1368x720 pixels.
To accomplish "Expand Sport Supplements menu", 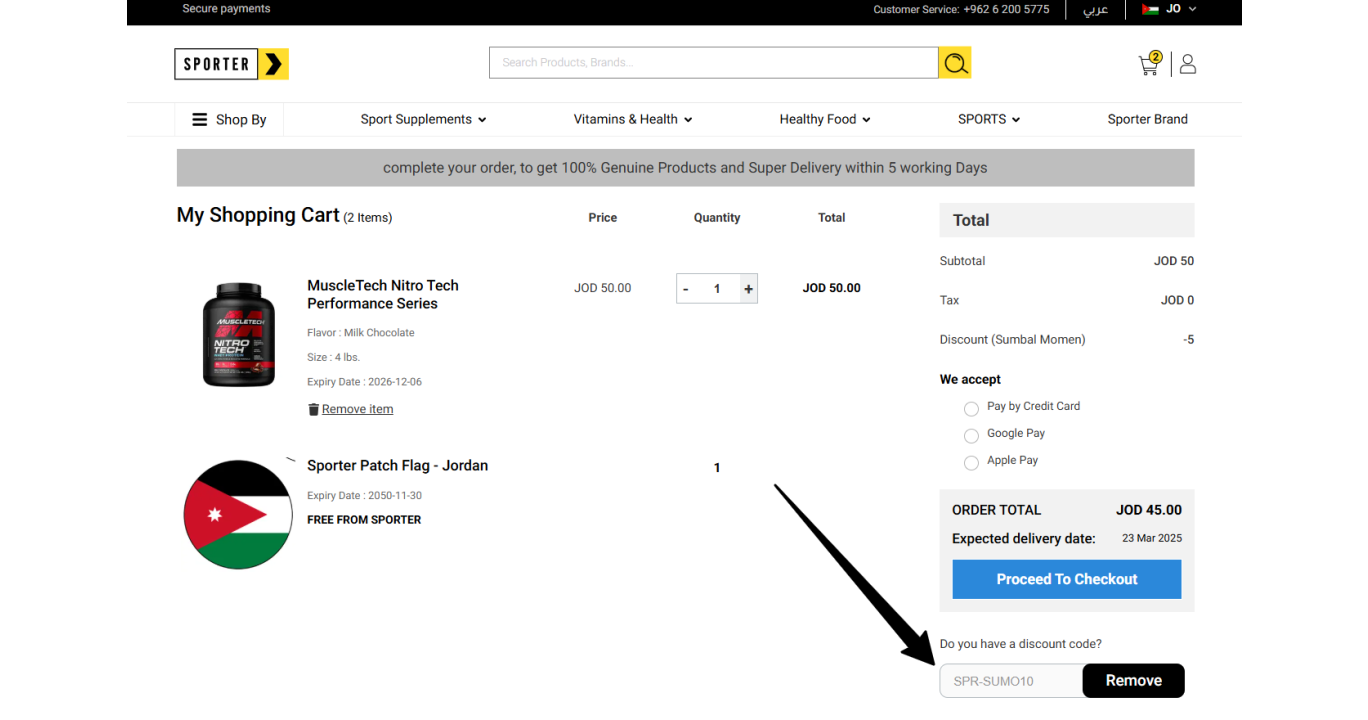I will click(423, 119).
